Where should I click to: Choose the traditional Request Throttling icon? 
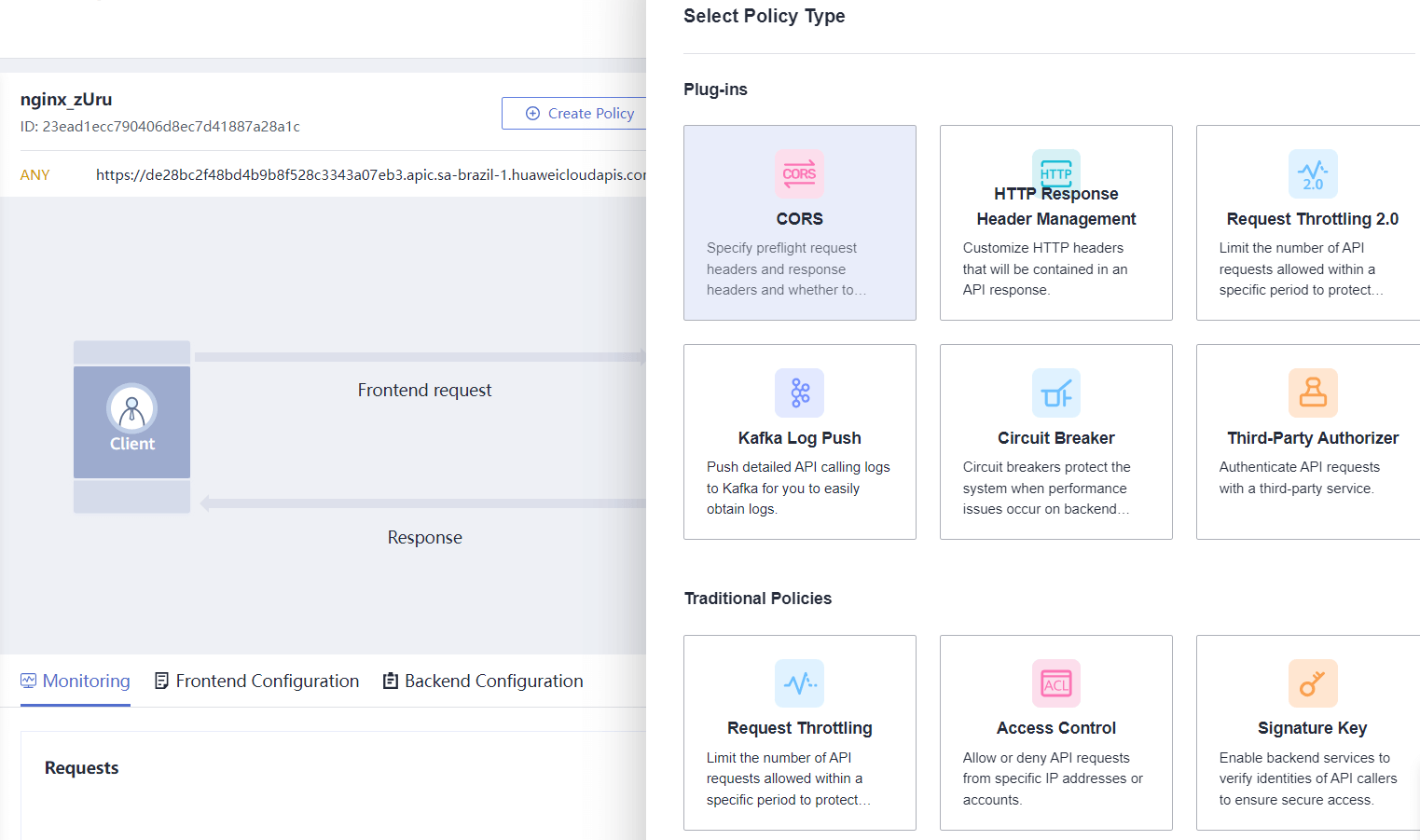[799, 683]
